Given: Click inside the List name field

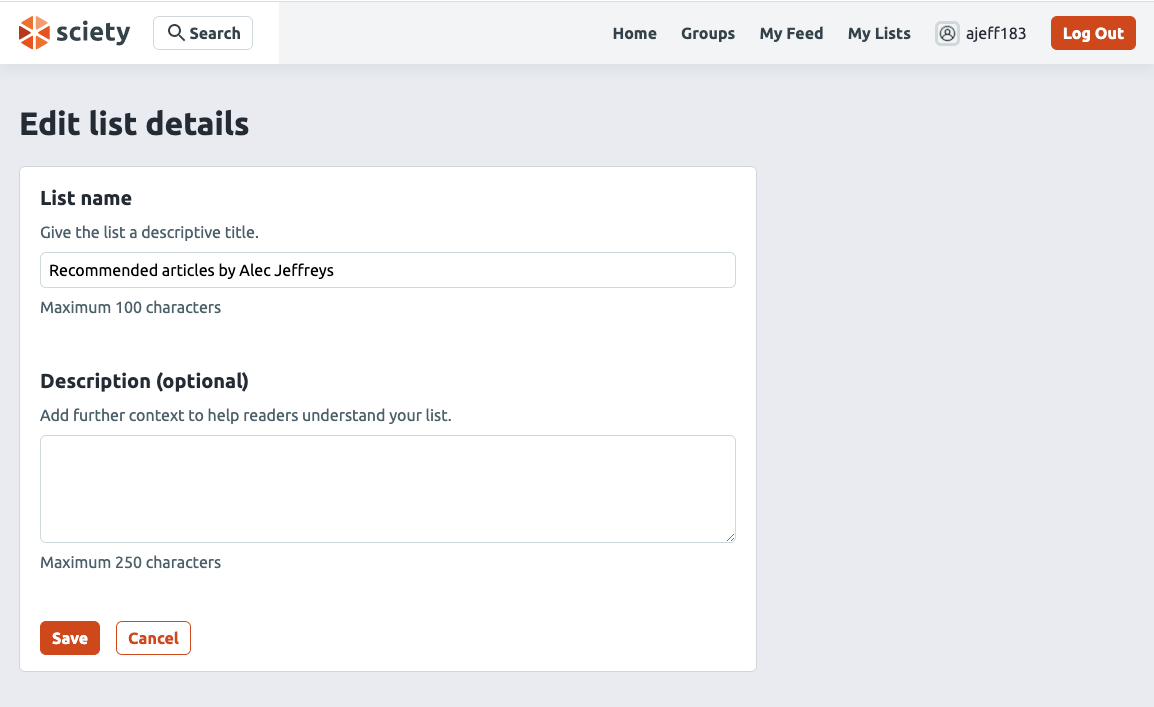Looking at the screenshot, I should (x=388, y=270).
